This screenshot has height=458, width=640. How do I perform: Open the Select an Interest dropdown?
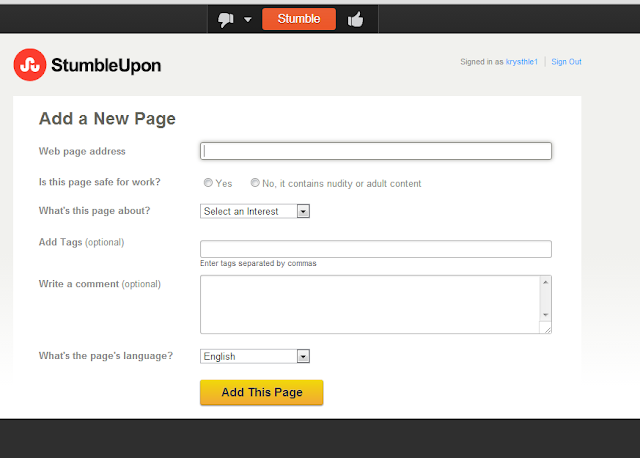coord(255,211)
